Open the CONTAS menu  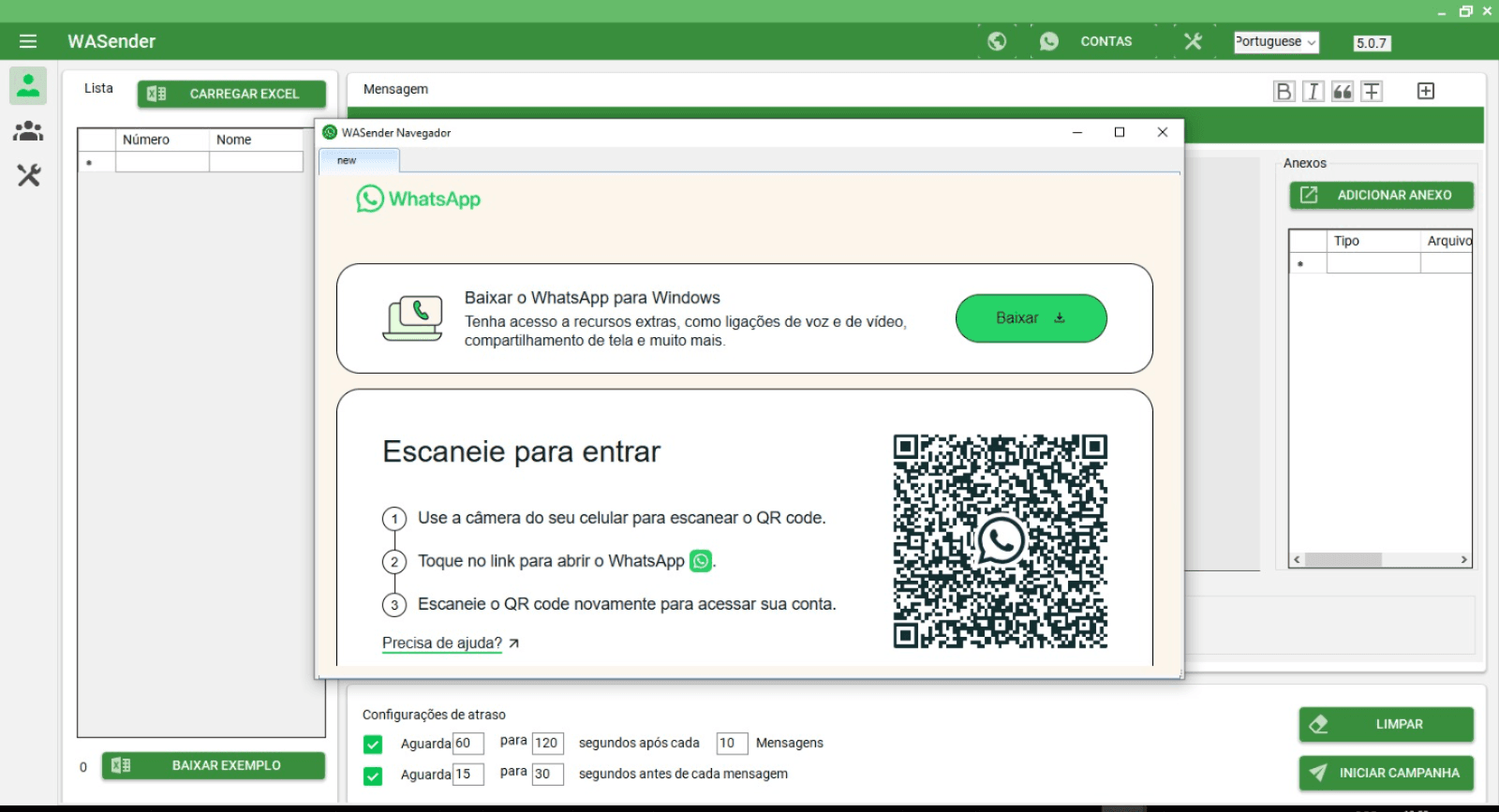[x=1106, y=41]
